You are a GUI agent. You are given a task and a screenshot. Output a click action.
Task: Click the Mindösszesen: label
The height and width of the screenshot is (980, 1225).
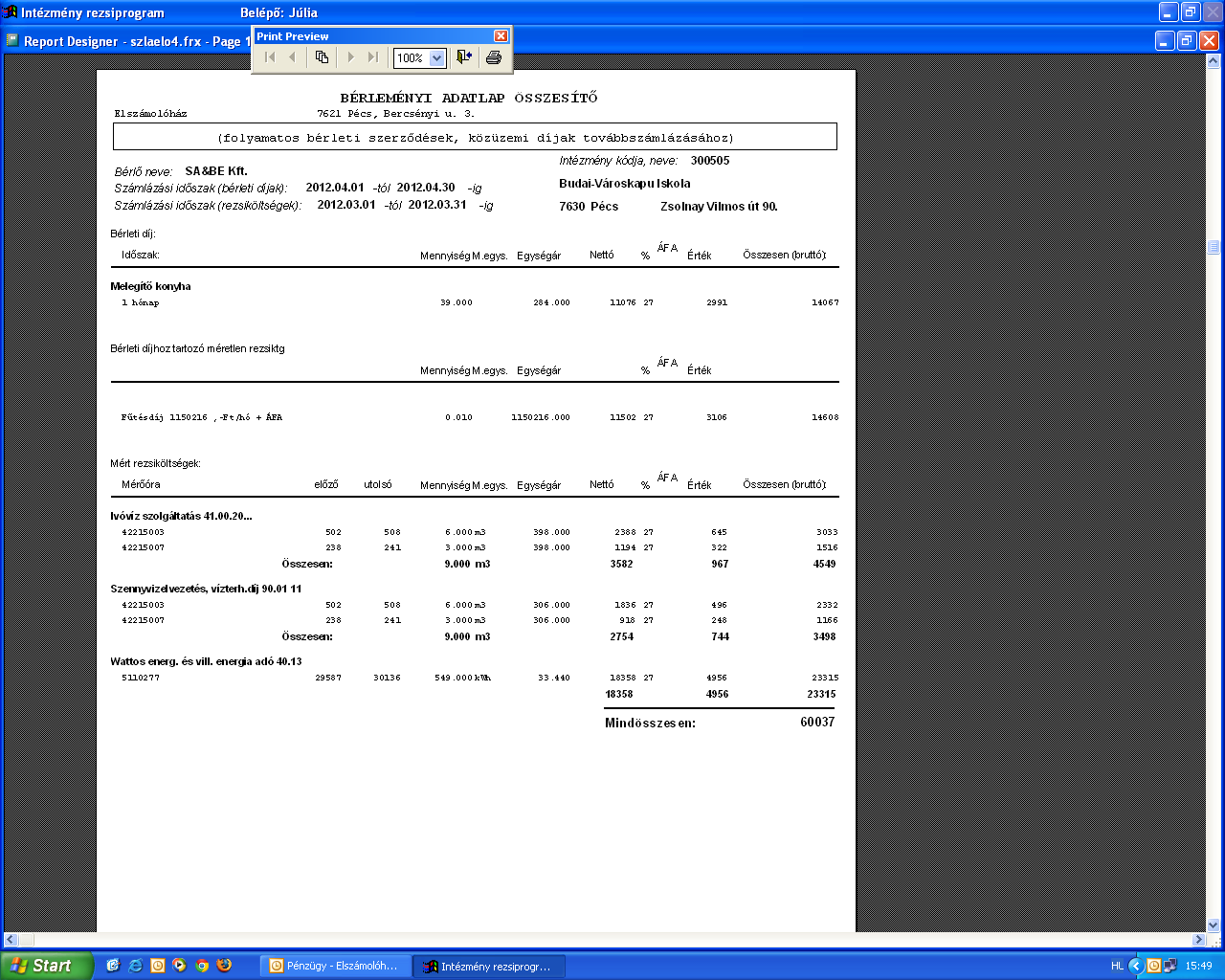click(x=650, y=724)
